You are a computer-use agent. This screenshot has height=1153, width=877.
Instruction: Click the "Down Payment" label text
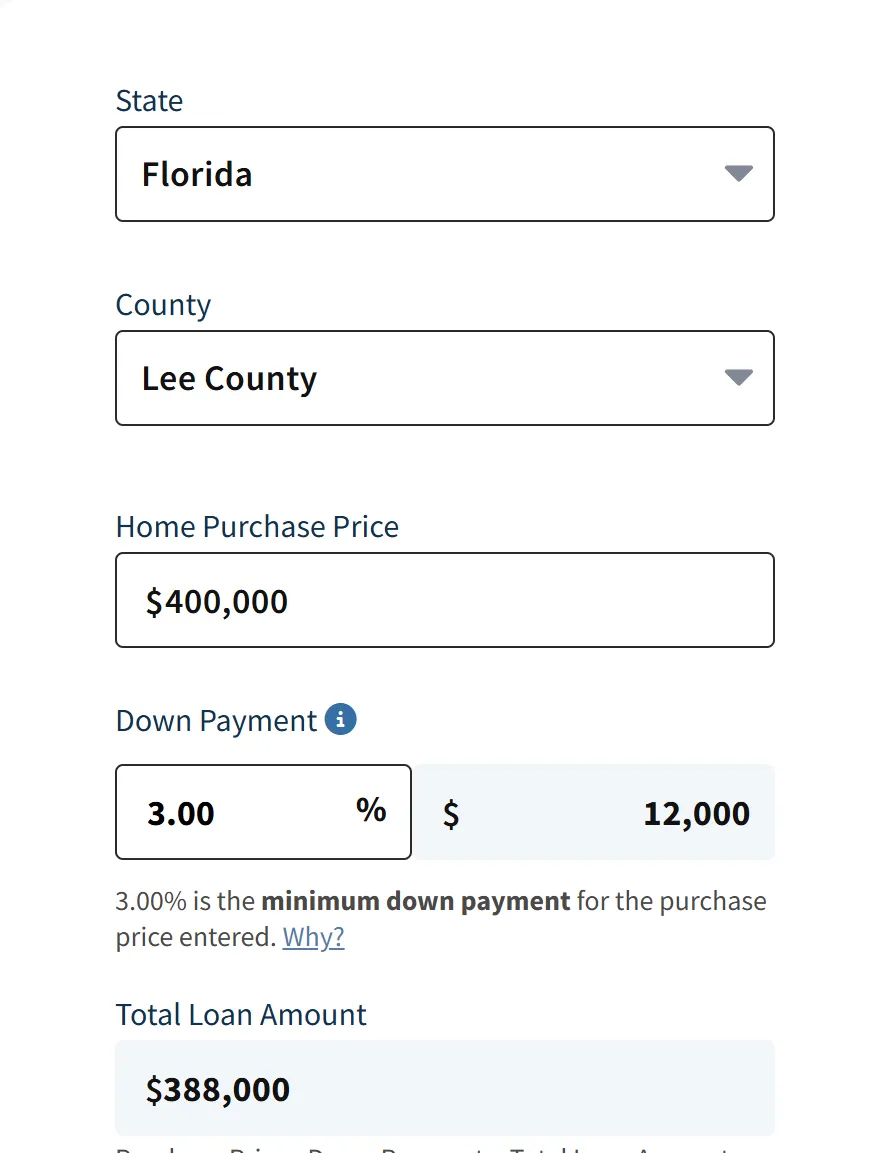216,721
